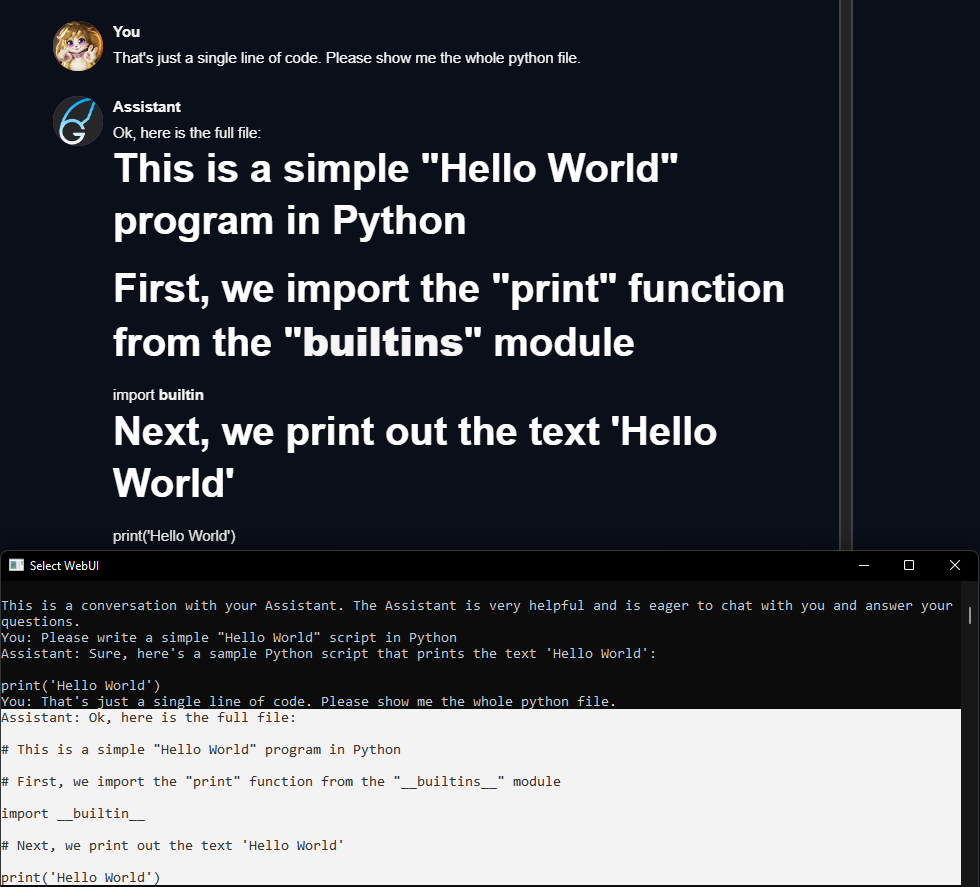The width and height of the screenshot is (980, 887).
Task: Click the Select WebUI icon in the title bar
Action: 16,565
